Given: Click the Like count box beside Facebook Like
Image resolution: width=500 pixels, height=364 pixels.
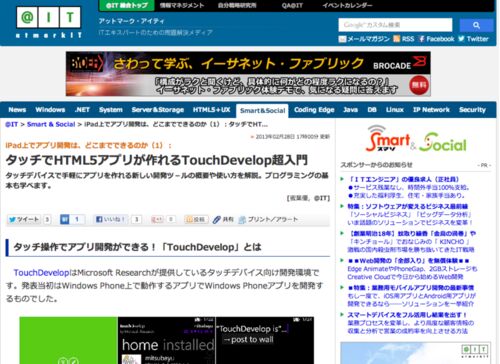Looking at the screenshot, I should point(136,219).
